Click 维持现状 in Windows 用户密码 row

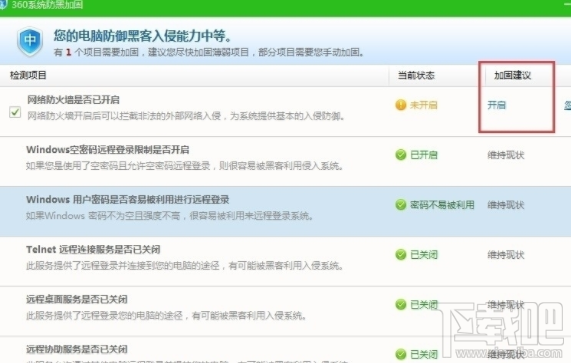[506, 205]
